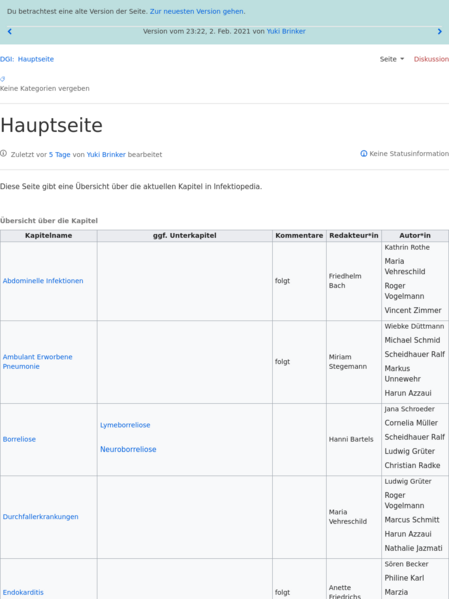Open the Diskussion tab
The width and height of the screenshot is (449, 599).
pyautogui.click(x=431, y=59)
